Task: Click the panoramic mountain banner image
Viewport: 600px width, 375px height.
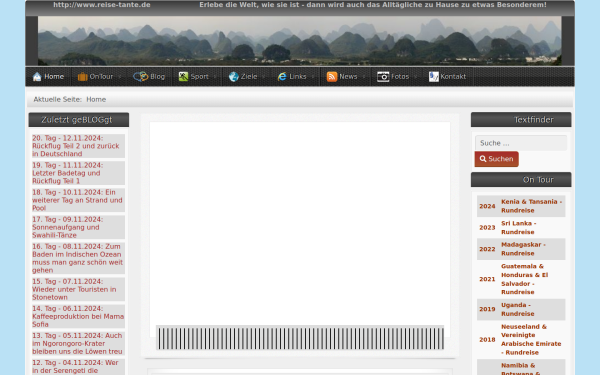Action: pyautogui.click(x=300, y=41)
